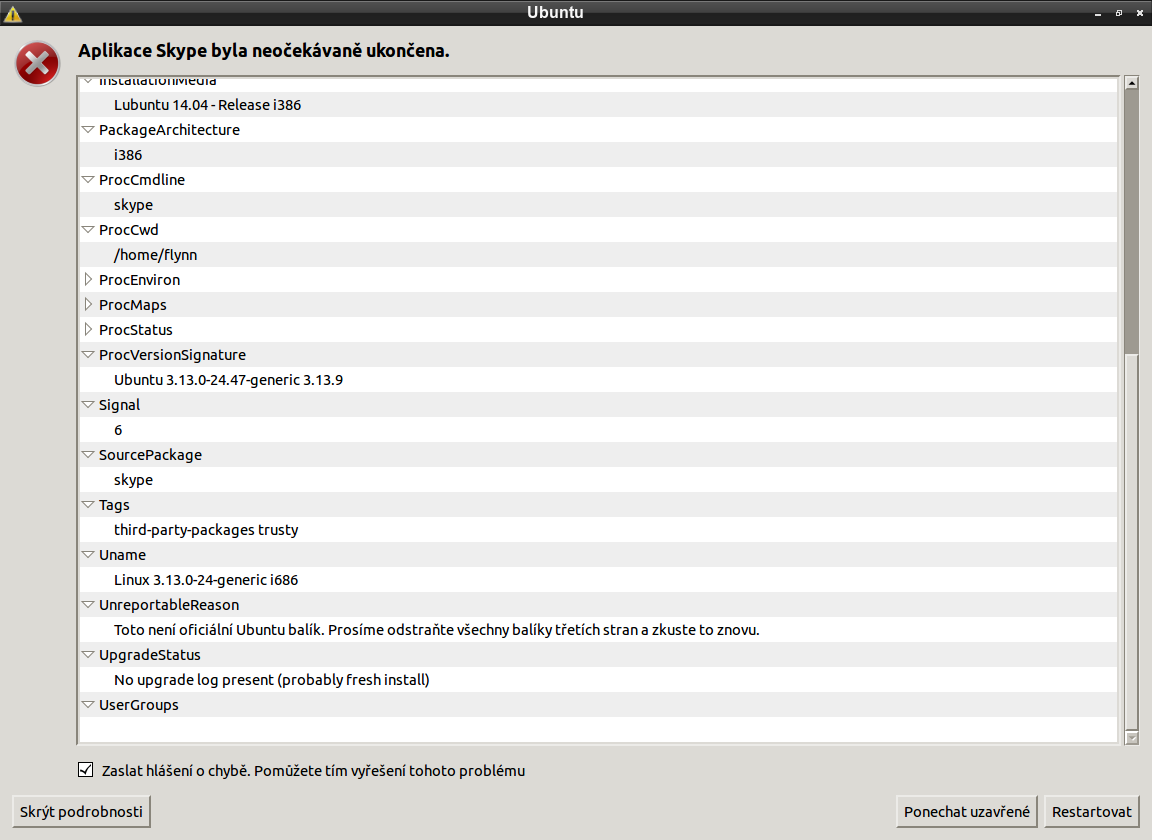The width and height of the screenshot is (1152, 840).
Task: Expand the ProcStatus entry
Action: 88,329
